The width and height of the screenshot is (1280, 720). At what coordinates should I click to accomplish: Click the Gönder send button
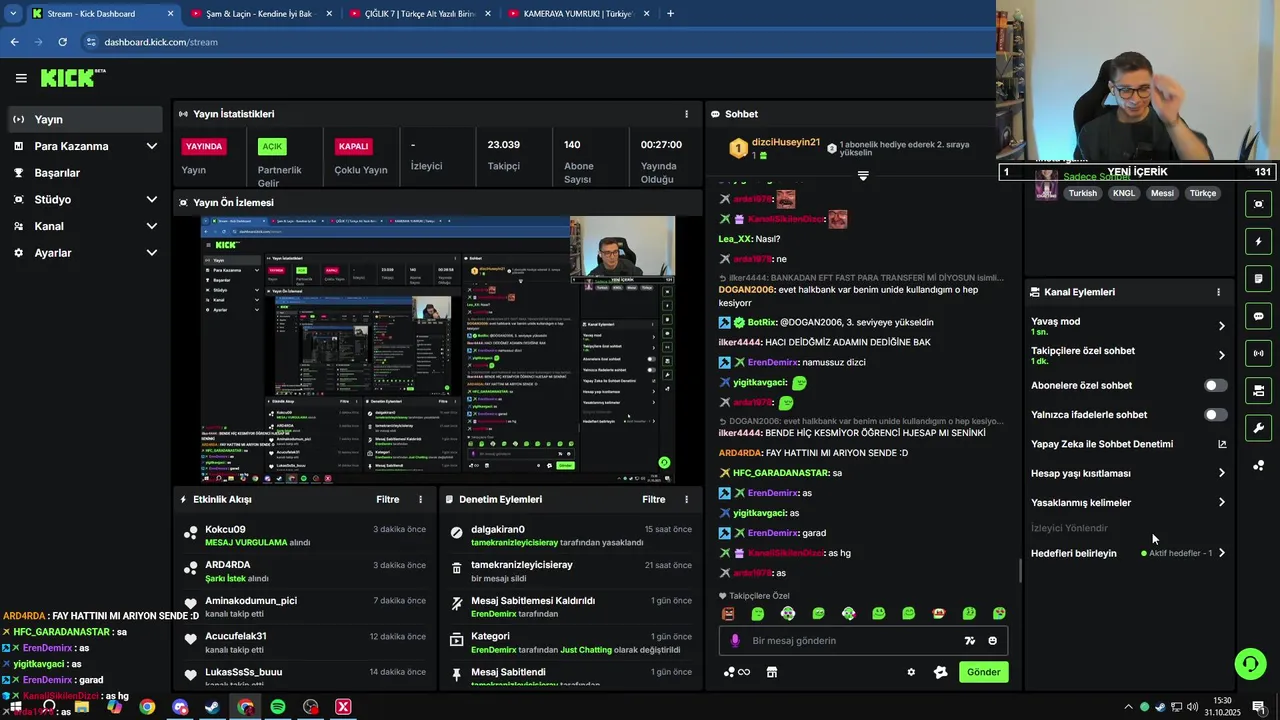point(983,672)
